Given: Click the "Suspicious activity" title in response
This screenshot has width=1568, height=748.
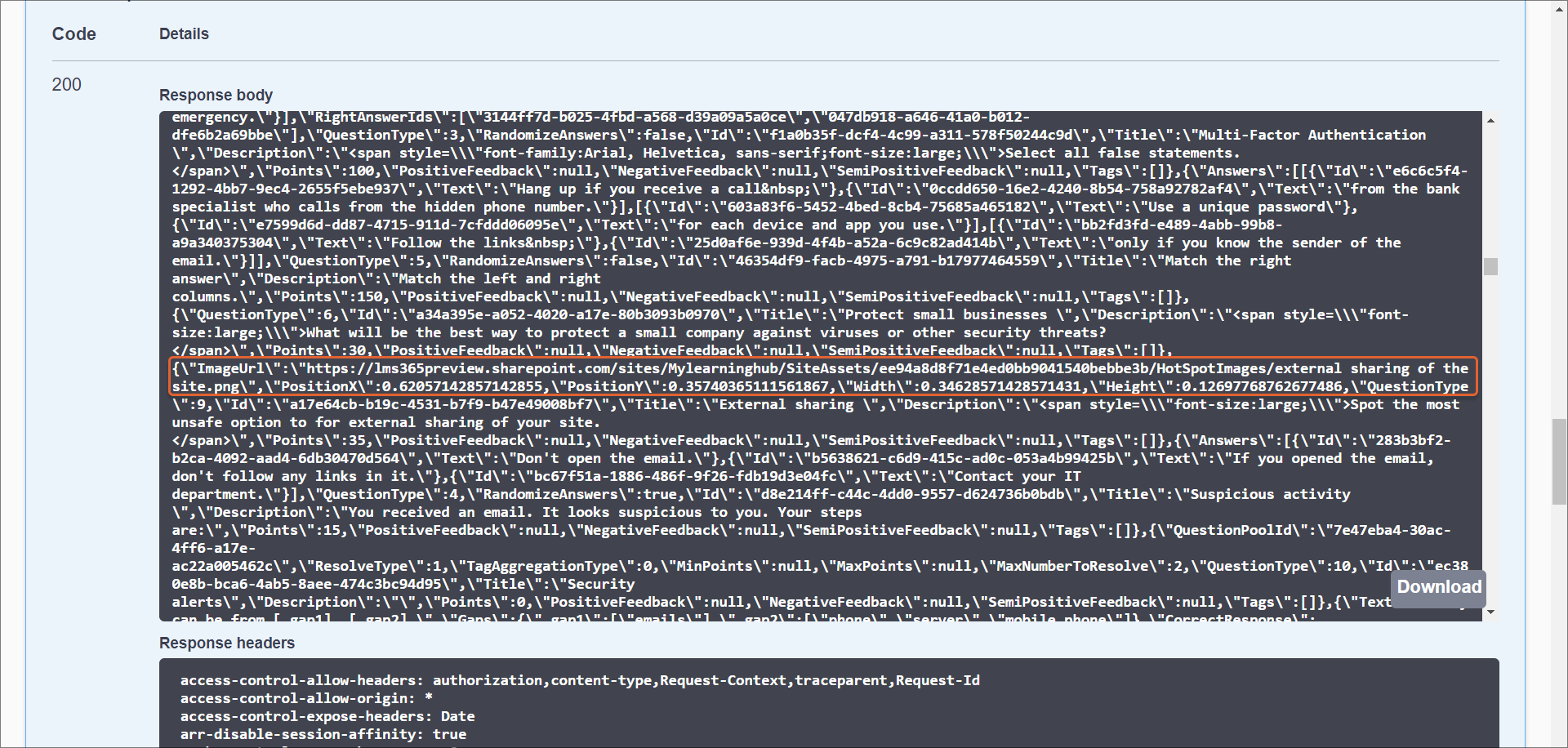Looking at the screenshot, I should 1270,495.
